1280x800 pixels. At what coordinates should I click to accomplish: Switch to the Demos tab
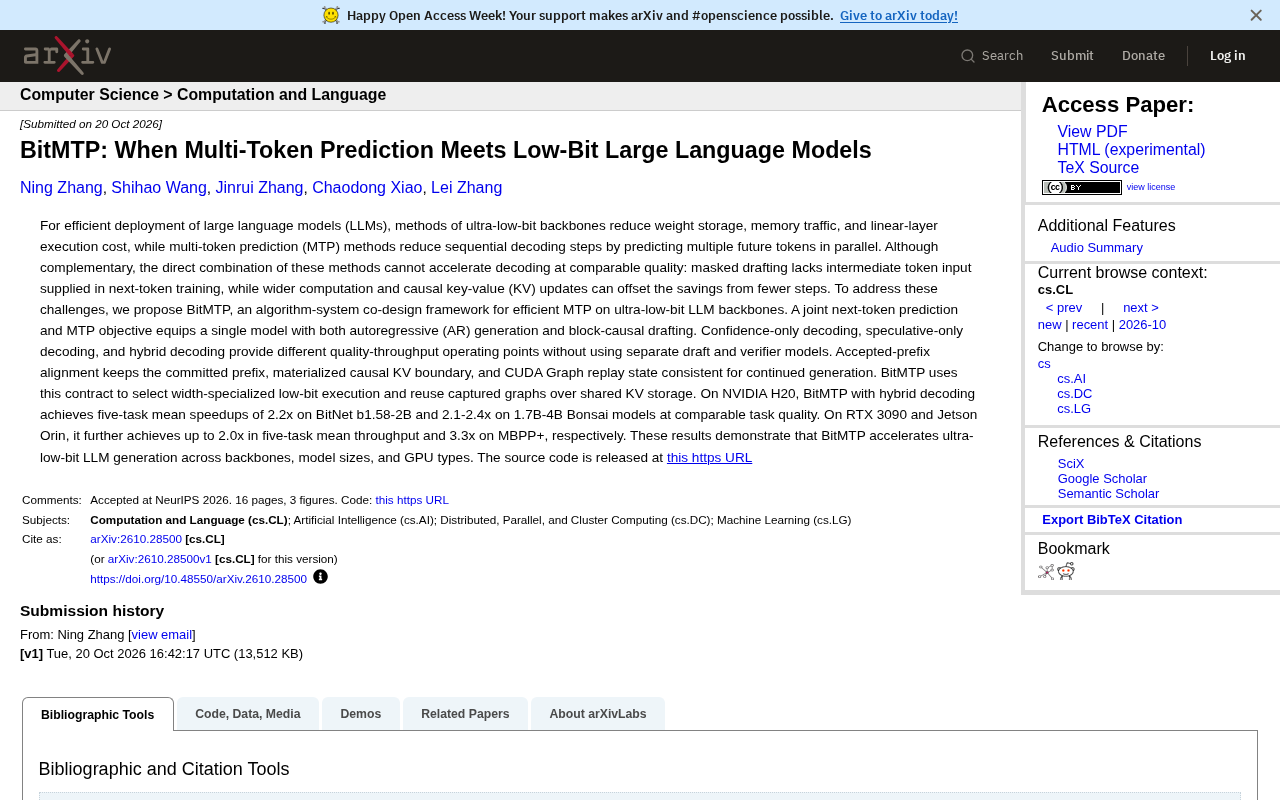click(x=360, y=714)
